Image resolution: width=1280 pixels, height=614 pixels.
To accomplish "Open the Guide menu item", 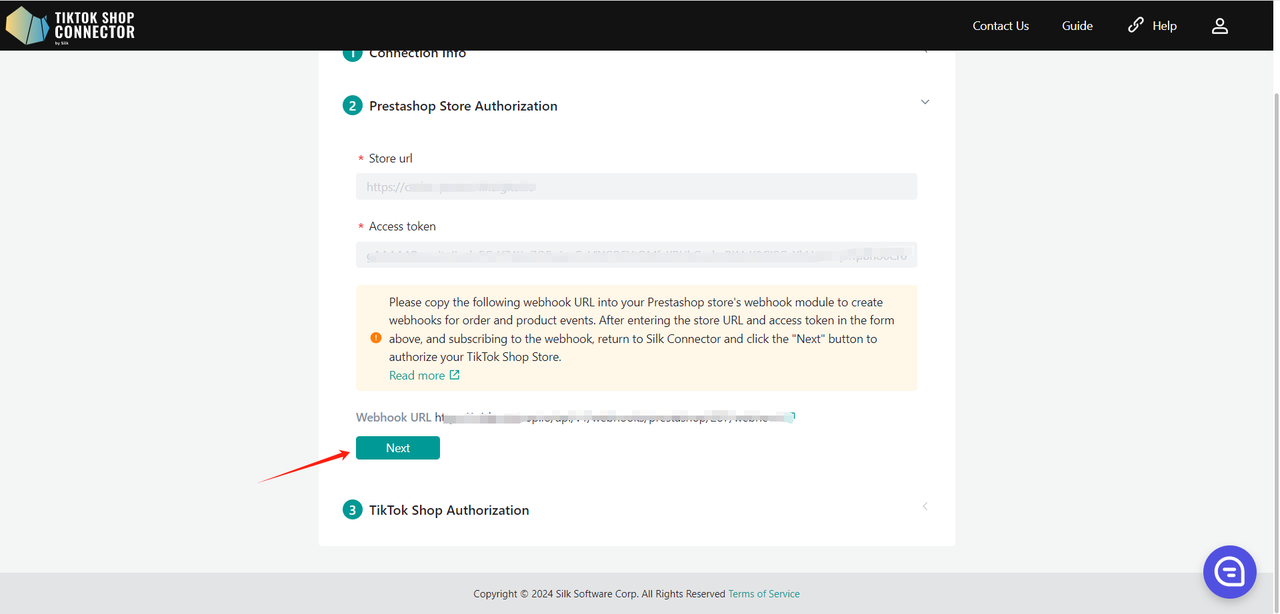I will pos(1077,26).
